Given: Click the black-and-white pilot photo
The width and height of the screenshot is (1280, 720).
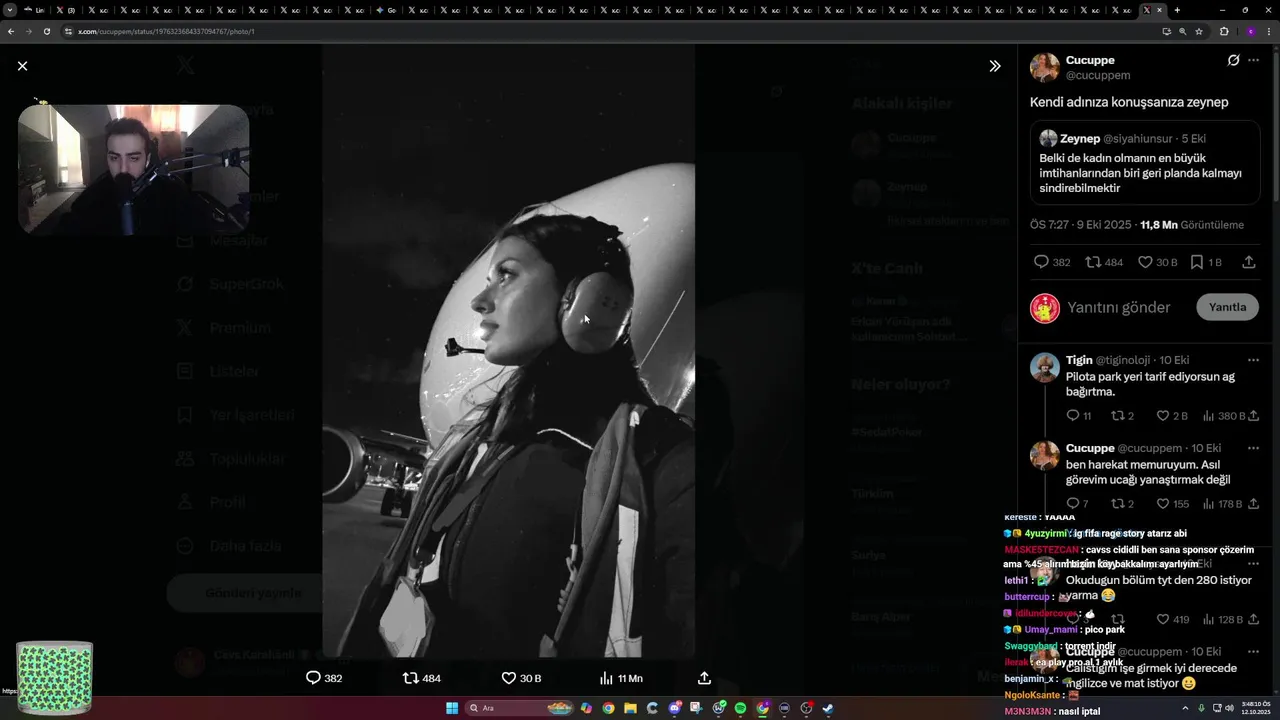Looking at the screenshot, I should click(x=508, y=350).
